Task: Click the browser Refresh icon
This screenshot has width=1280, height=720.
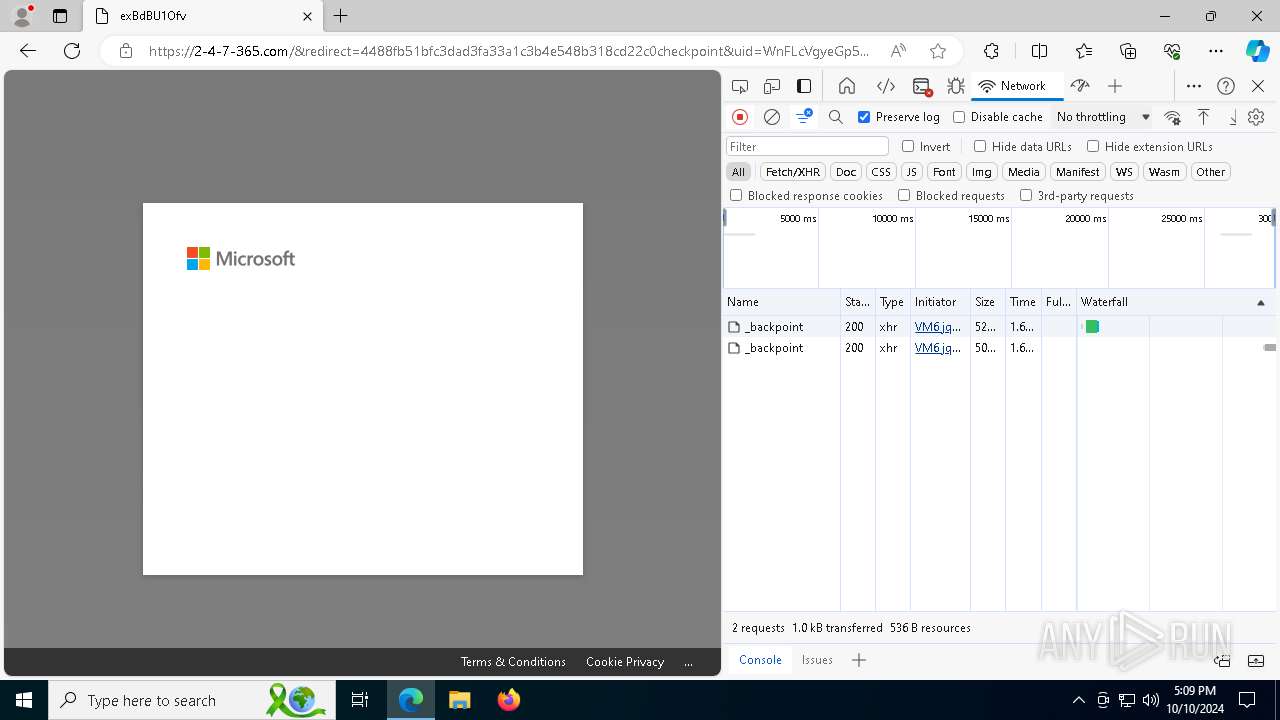Action: coord(72,51)
